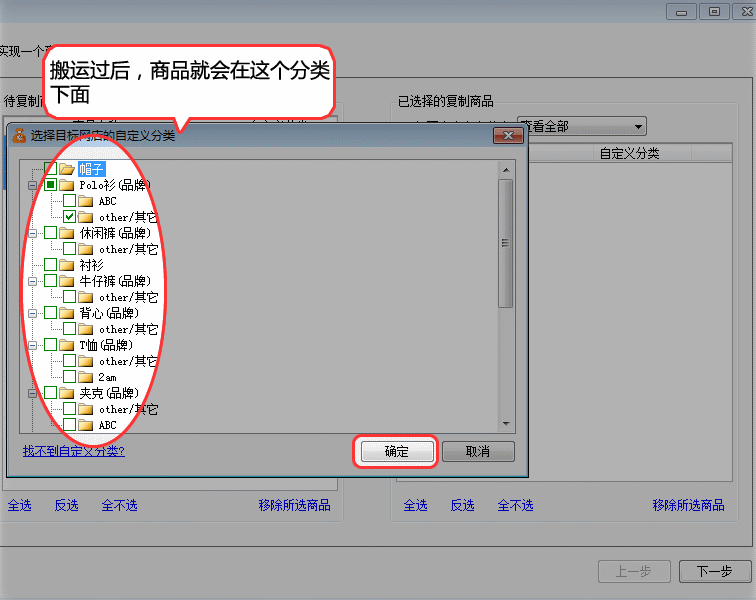Check other/其它 checkbox under 牛仔裤
The height and width of the screenshot is (600, 756).
[x=69, y=297]
